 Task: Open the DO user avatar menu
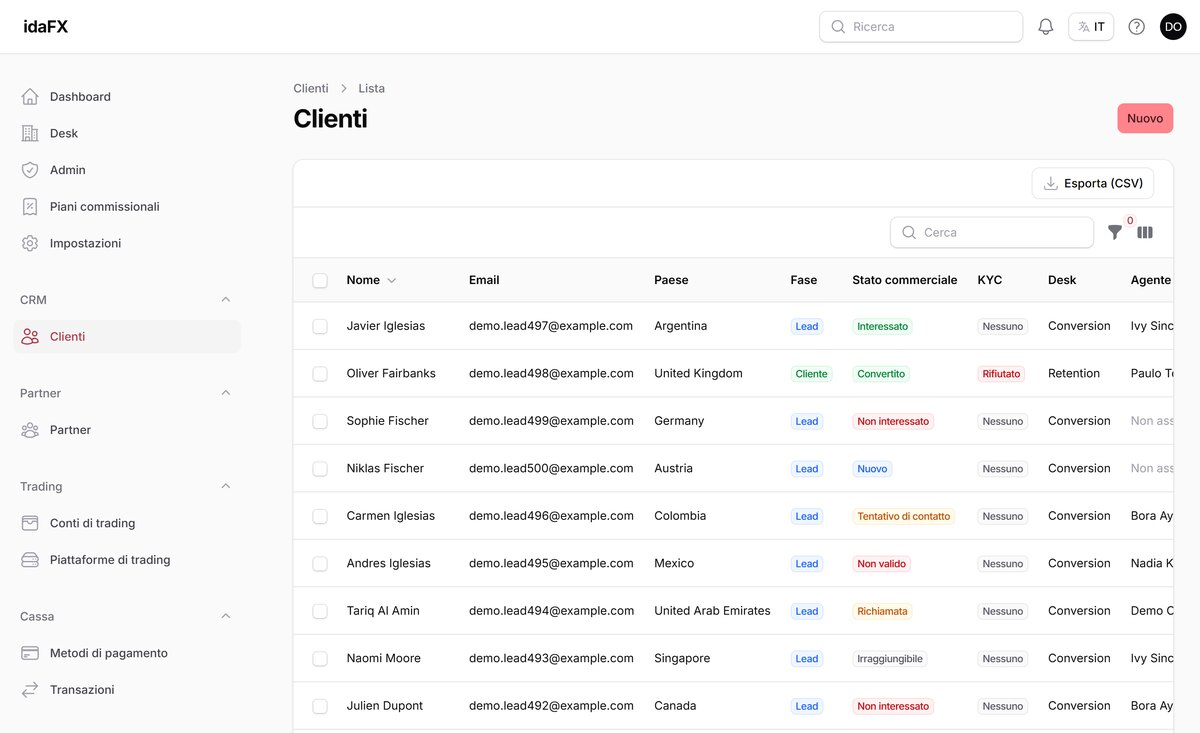tap(1173, 27)
